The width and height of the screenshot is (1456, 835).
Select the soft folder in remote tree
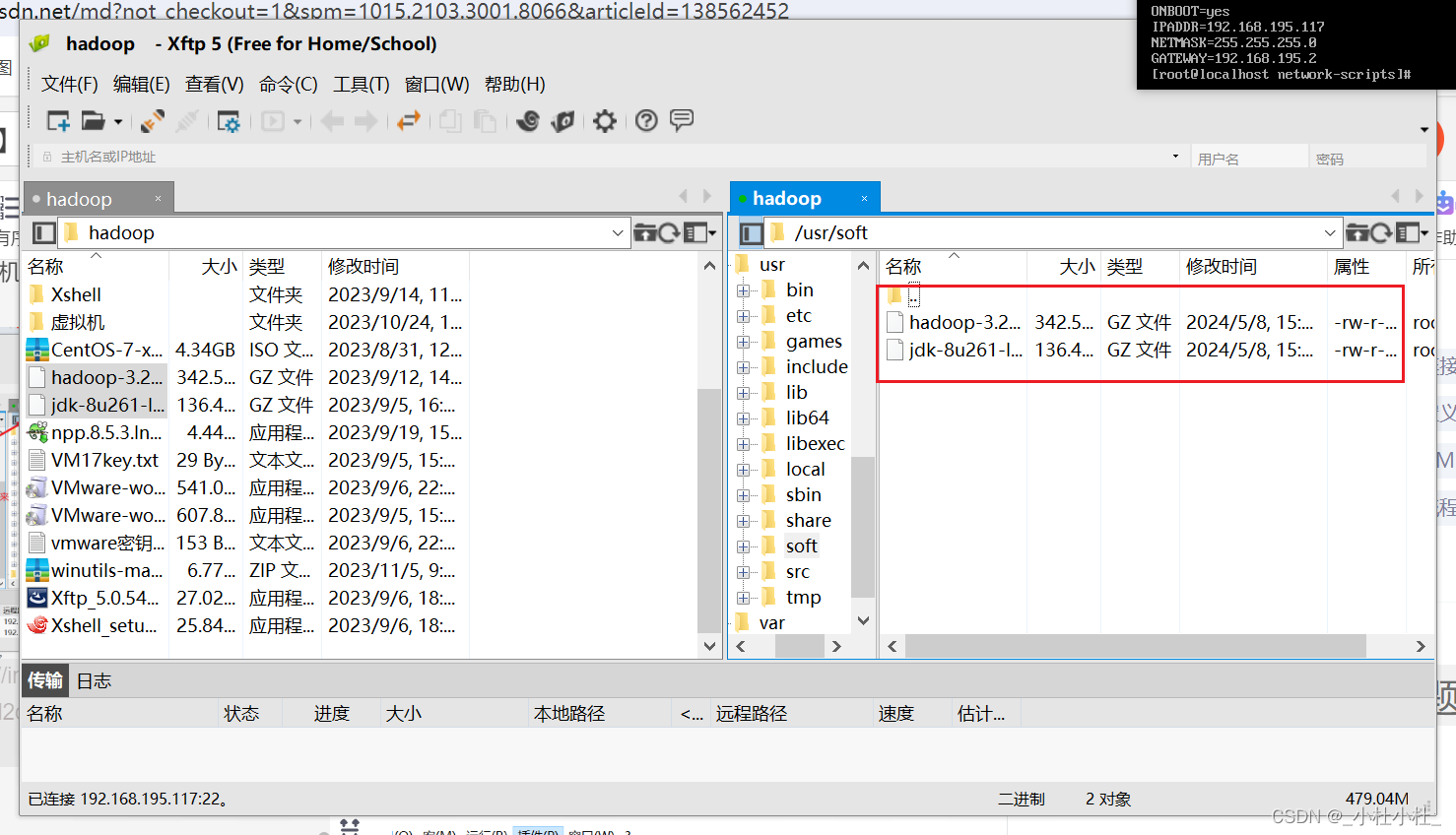click(802, 546)
